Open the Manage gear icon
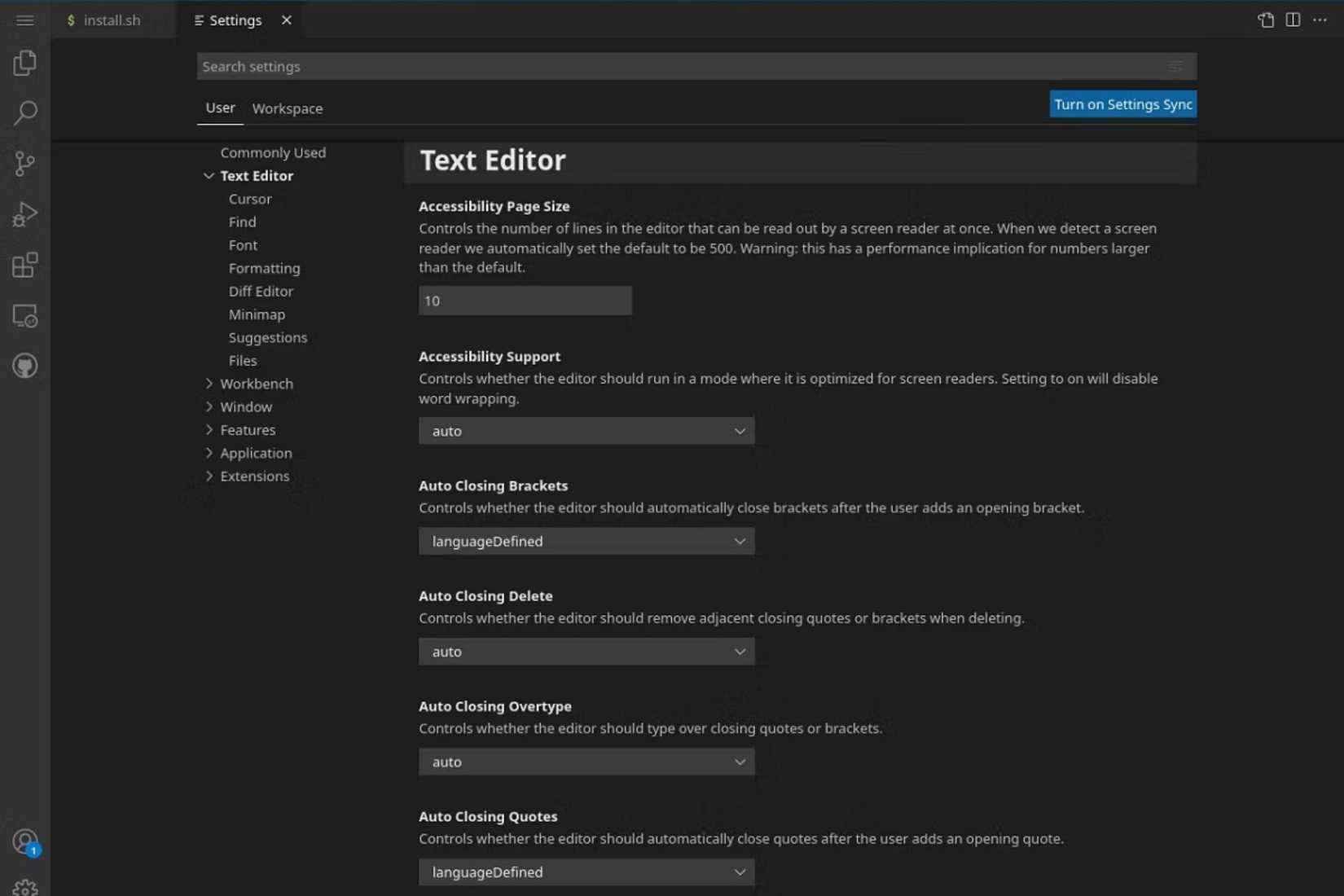This screenshot has height=896, width=1344. [x=24, y=888]
